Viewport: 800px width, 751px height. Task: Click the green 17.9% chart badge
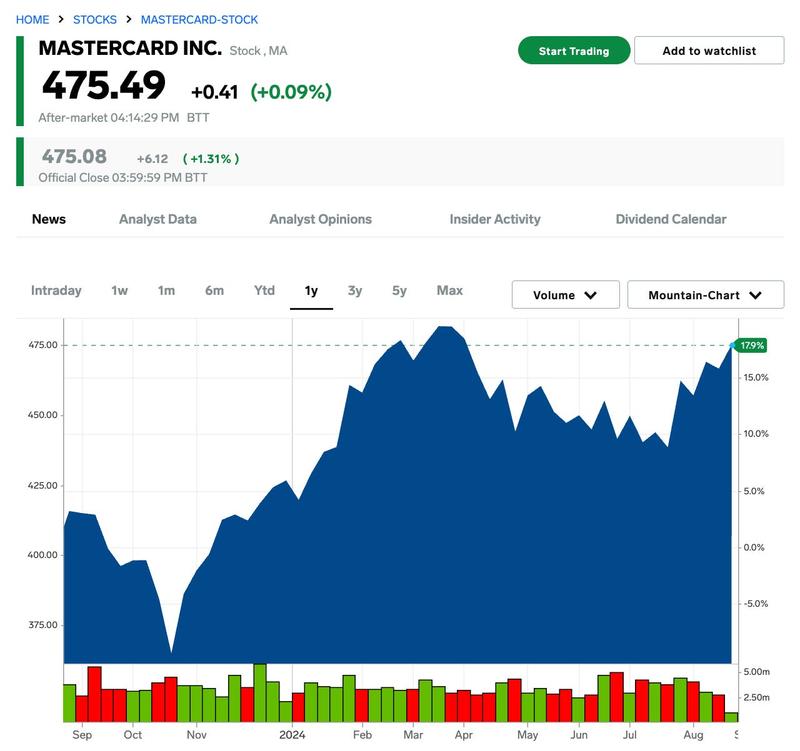pyautogui.click(x=752, y=345)
